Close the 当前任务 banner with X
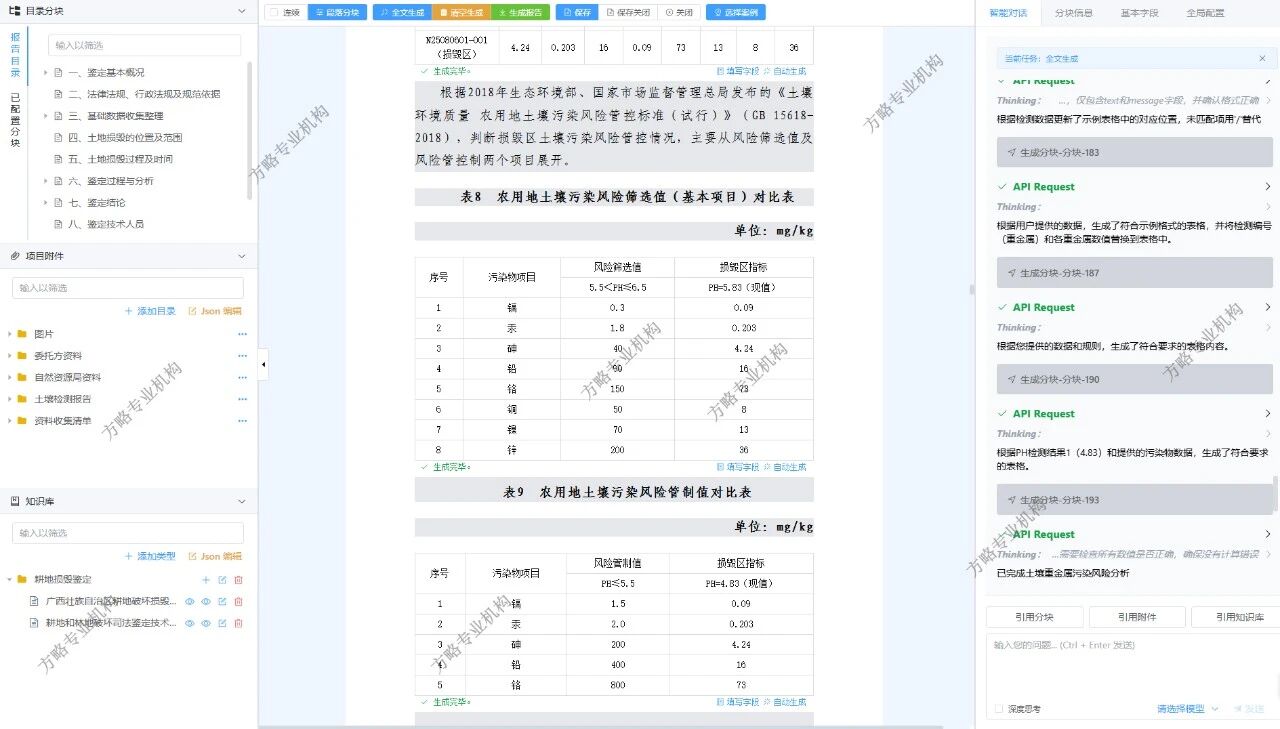This screenshot has width=1280, height=729. click(x=1262, y=59)
